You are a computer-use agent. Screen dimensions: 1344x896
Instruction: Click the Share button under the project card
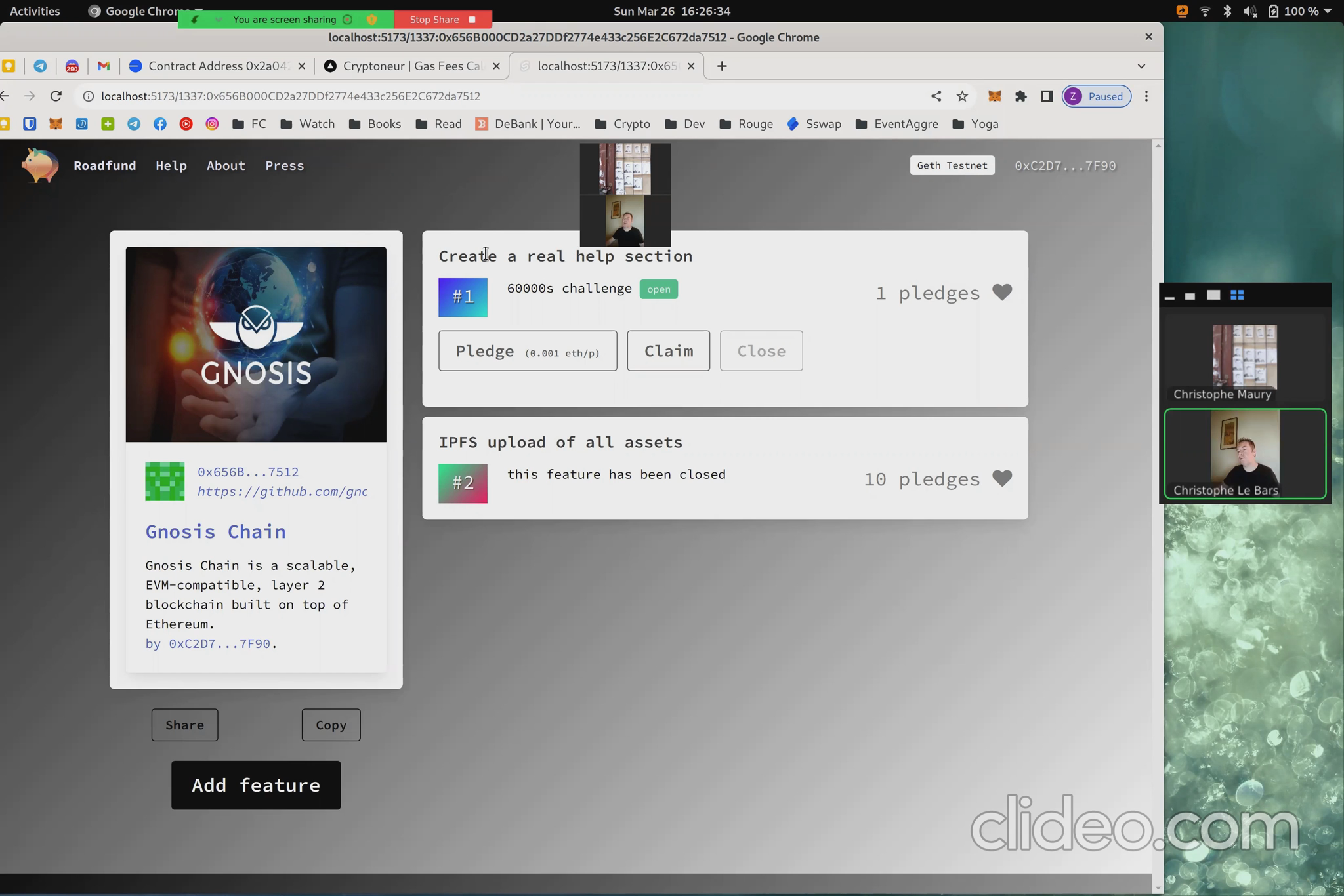(x=184, y=725)
